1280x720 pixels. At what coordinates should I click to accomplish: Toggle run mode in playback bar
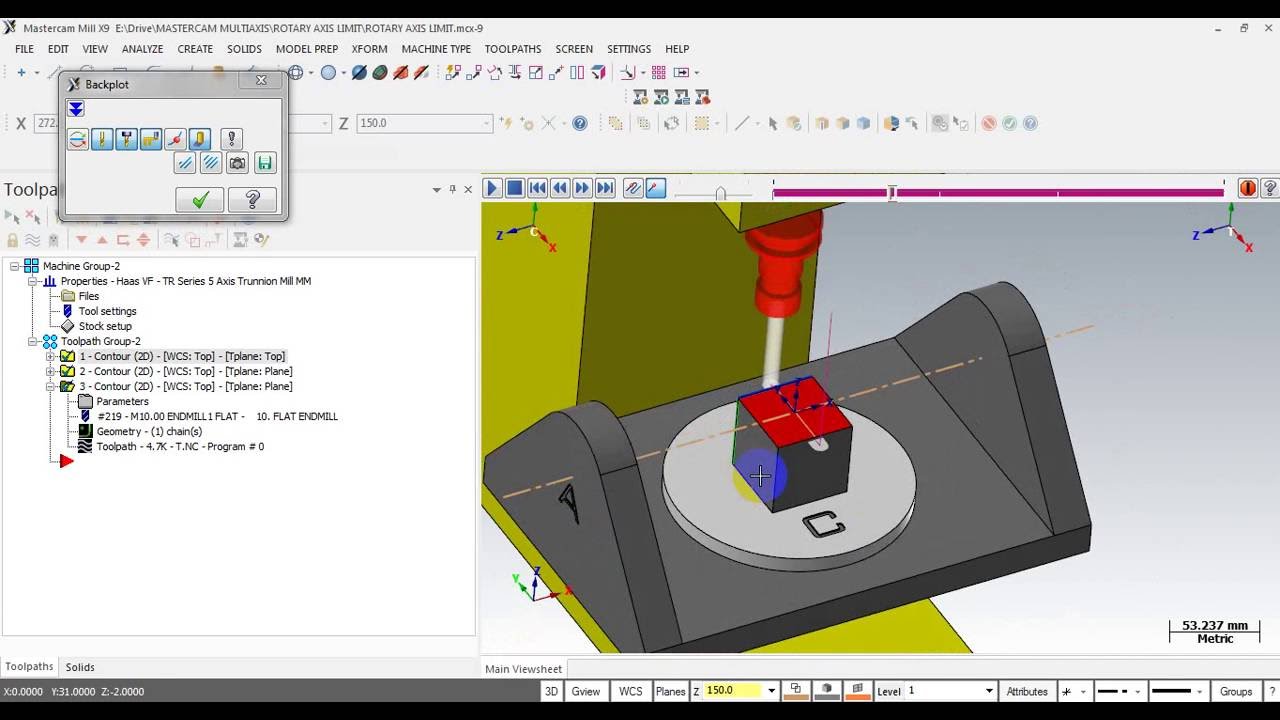click(x=656, y=188)
